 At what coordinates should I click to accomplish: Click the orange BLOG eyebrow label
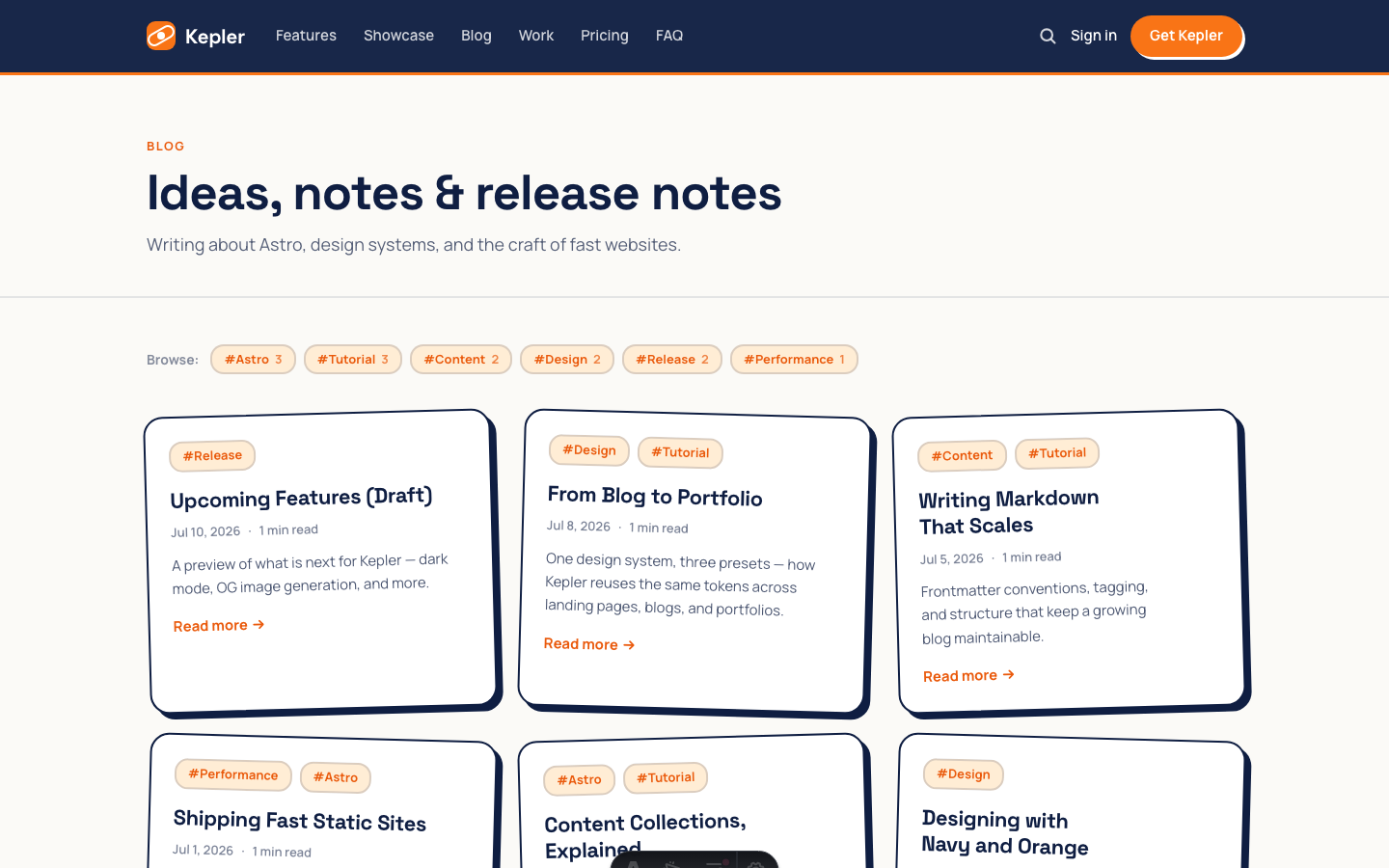tap(166, 147)
